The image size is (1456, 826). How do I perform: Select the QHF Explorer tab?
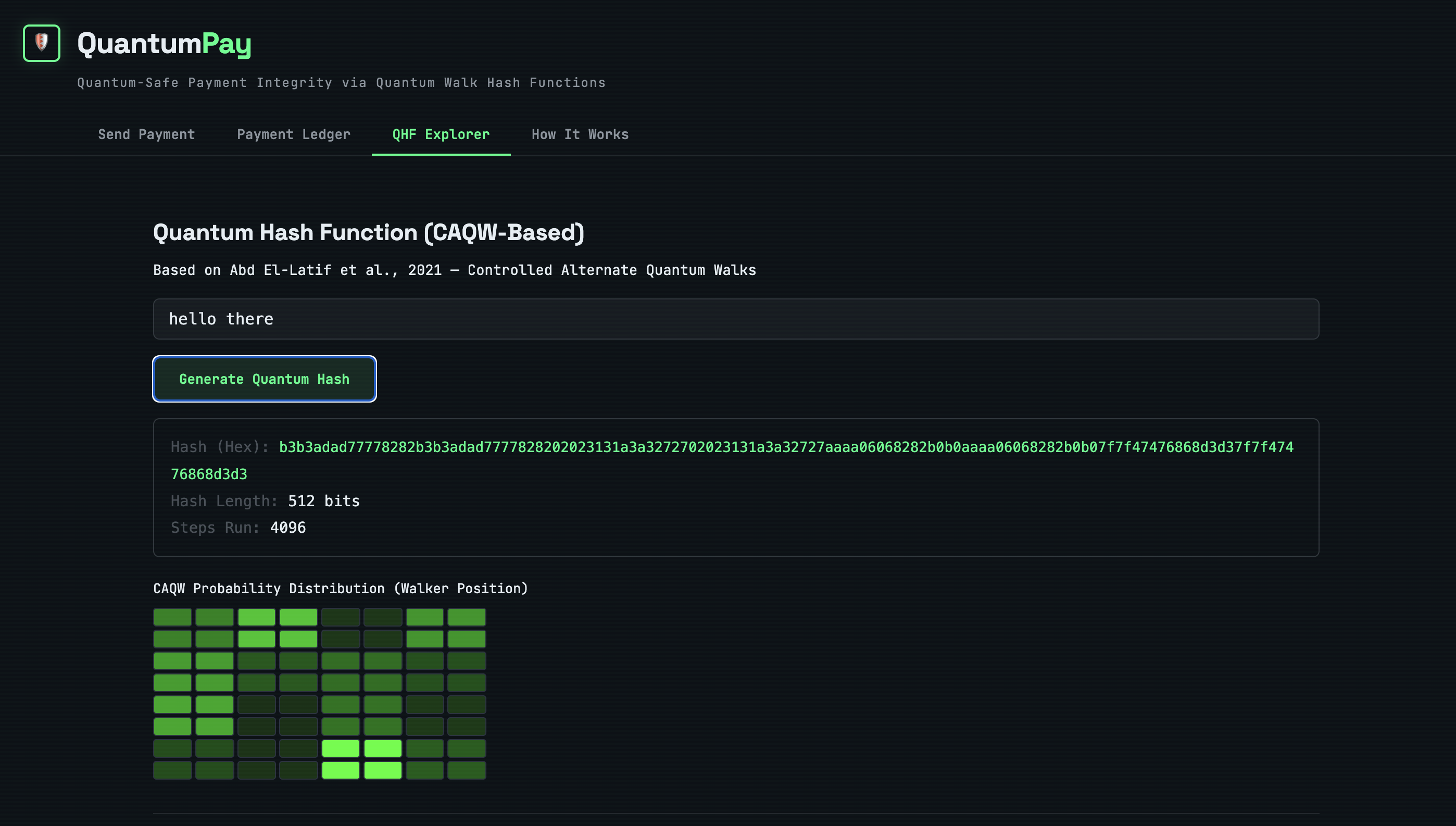441,134
